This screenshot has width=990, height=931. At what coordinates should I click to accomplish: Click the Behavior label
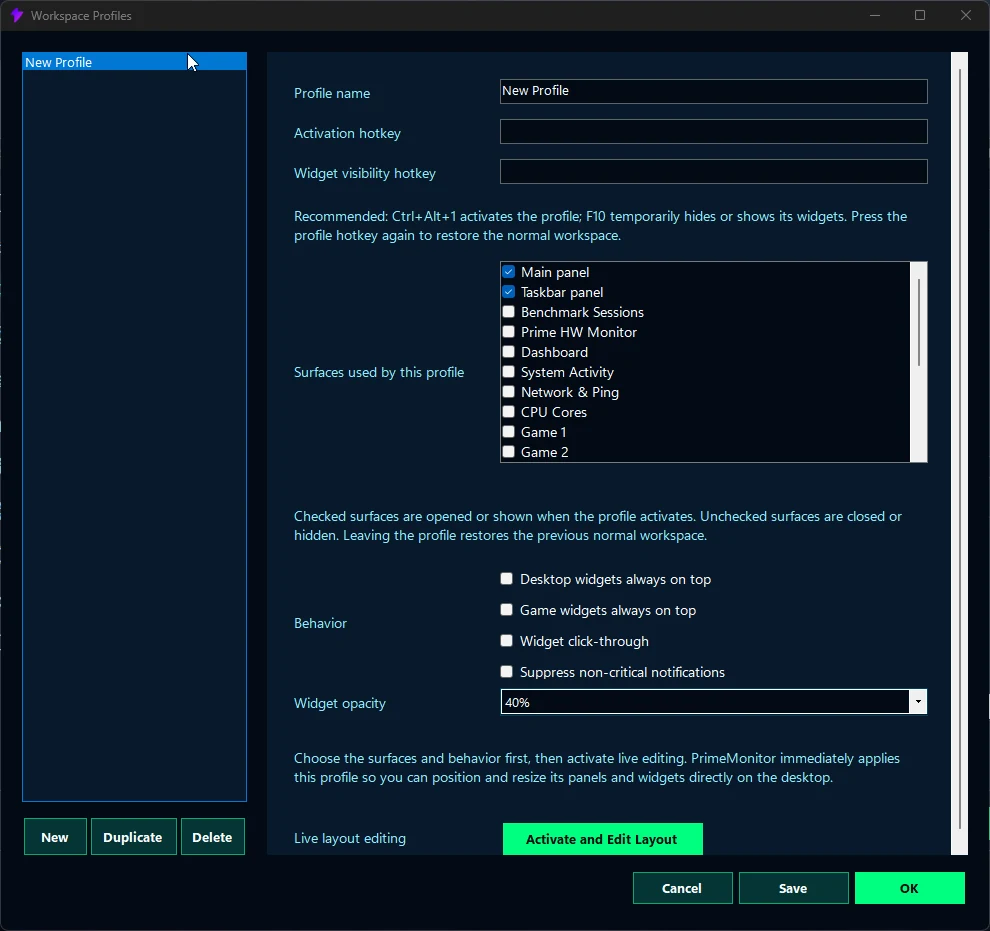tap(320, 624)
